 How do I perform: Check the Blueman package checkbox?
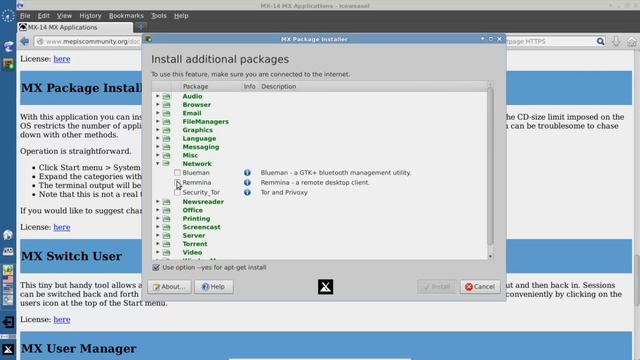pyautogui.click(x=177, y=173)
